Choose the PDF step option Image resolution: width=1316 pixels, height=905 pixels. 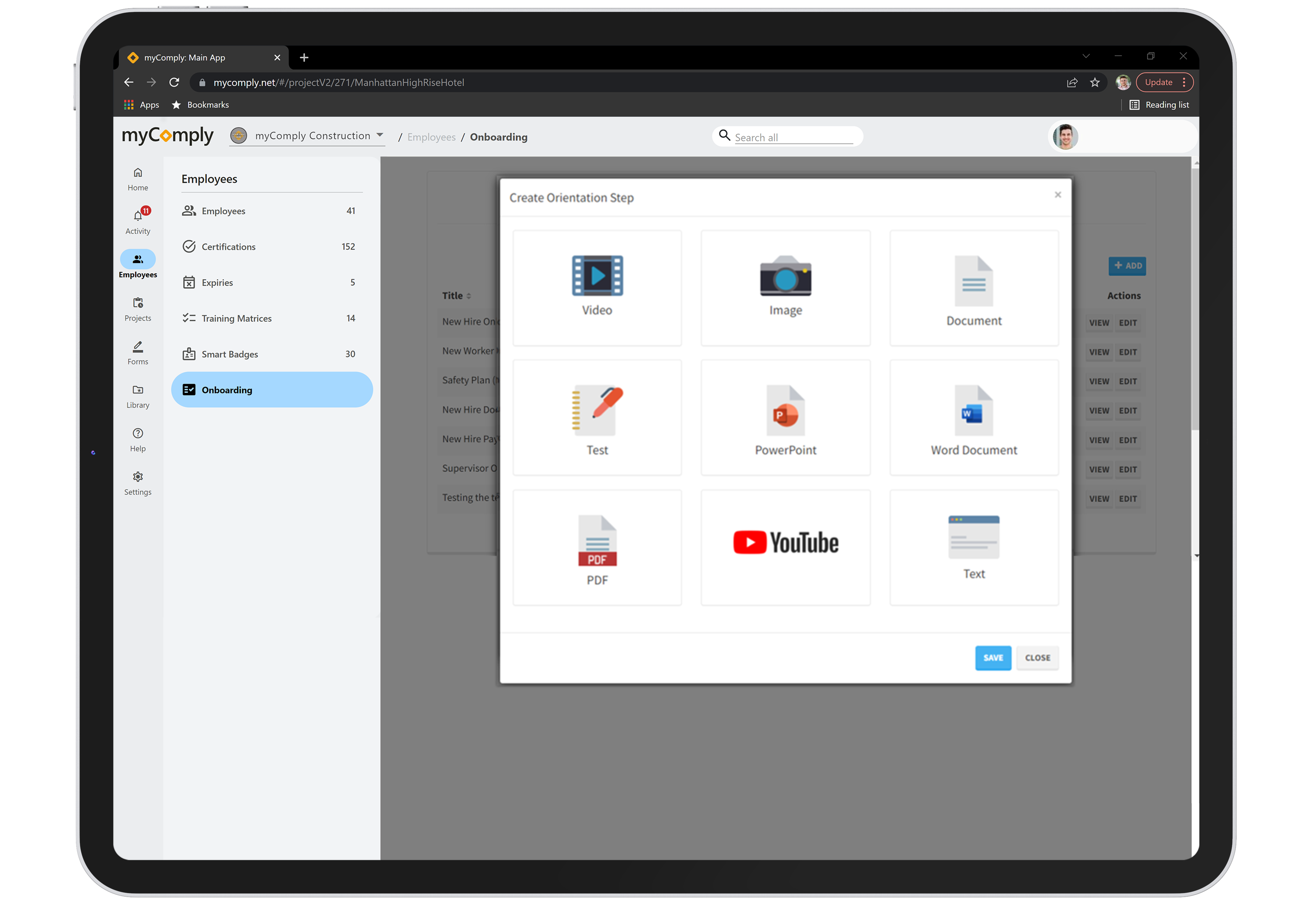click(x=597, y=546)
